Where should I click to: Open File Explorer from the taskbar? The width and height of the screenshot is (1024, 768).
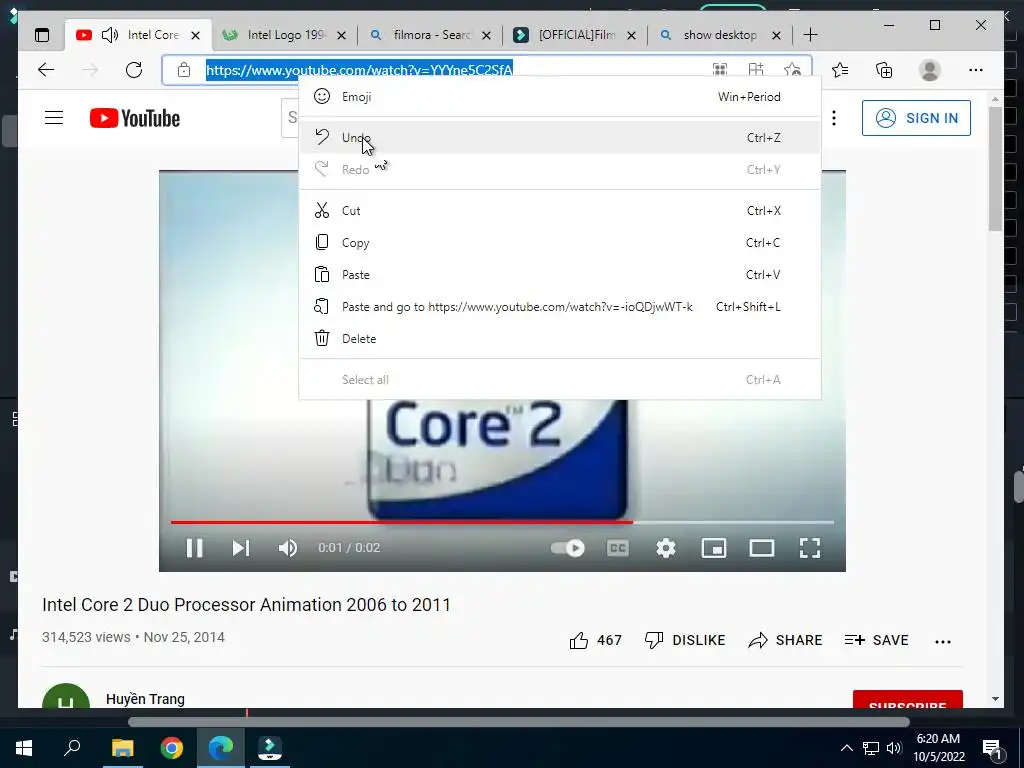click(x=122, y=748)
